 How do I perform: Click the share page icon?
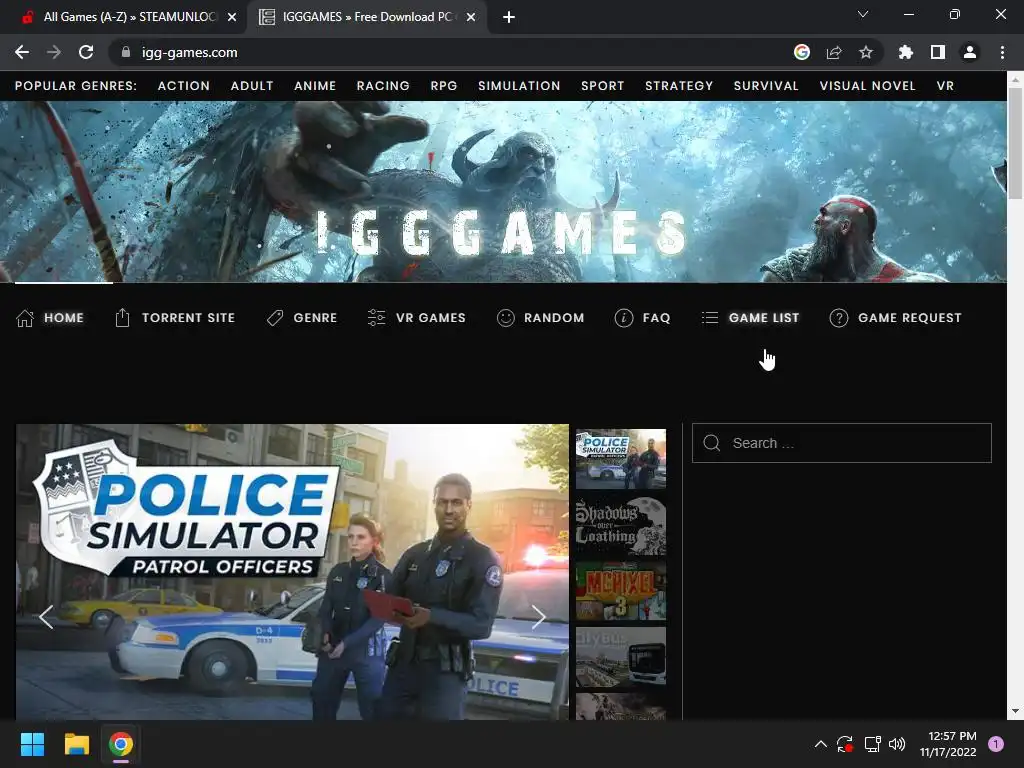pyautogui.click(x=834, y=52)
